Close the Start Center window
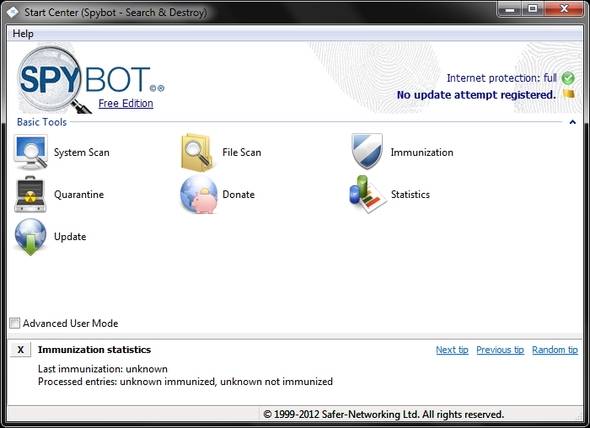 [x=563, y=9]
